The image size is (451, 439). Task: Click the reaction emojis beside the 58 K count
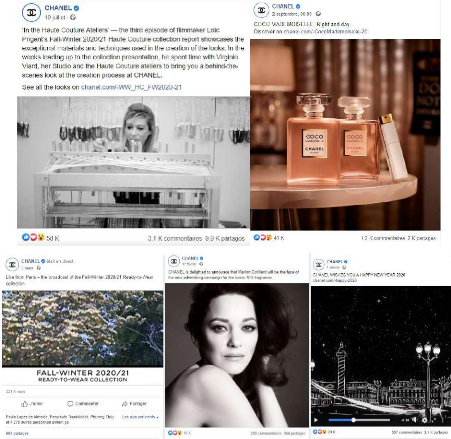[33, 237]
